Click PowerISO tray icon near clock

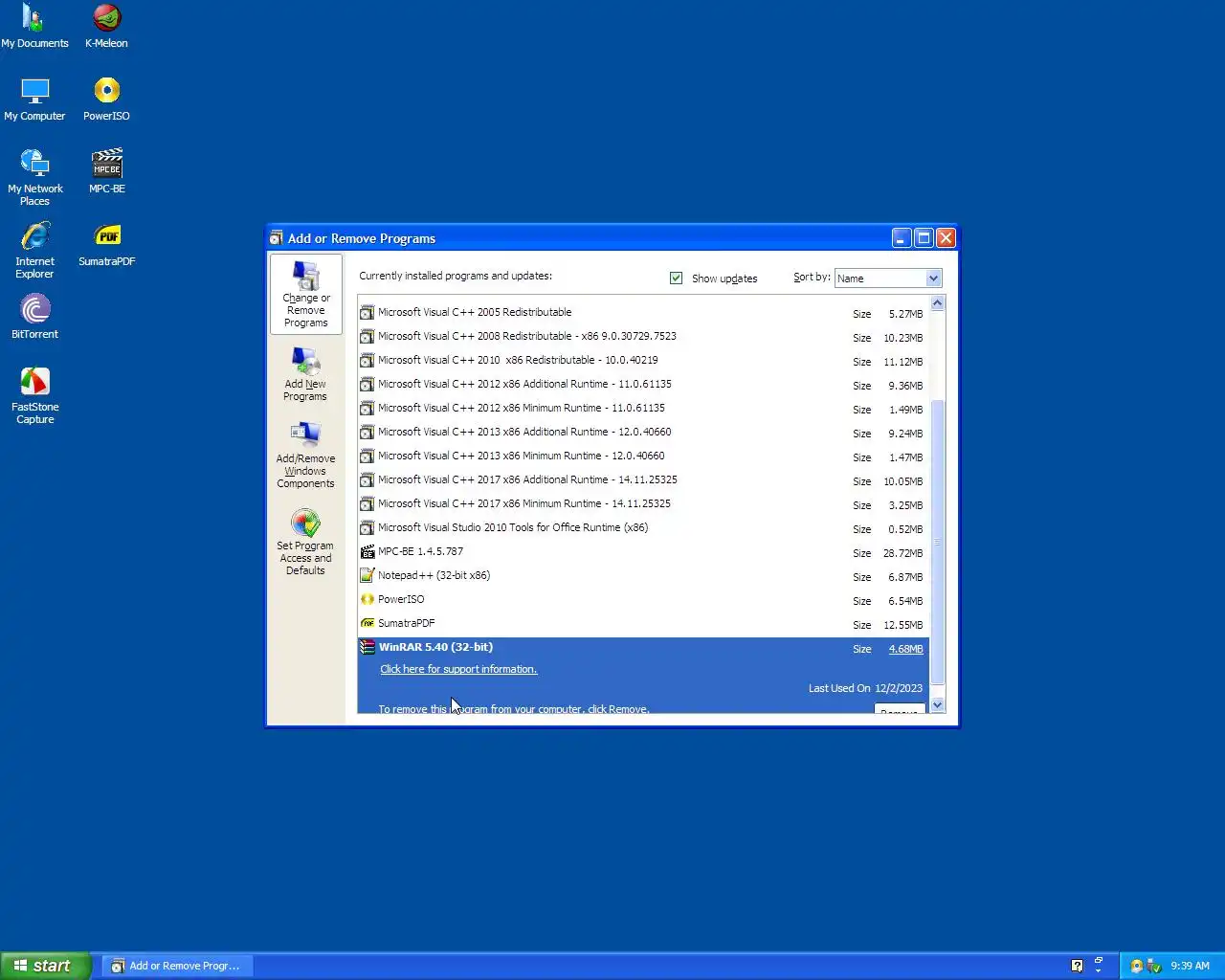coord(1136,966)
